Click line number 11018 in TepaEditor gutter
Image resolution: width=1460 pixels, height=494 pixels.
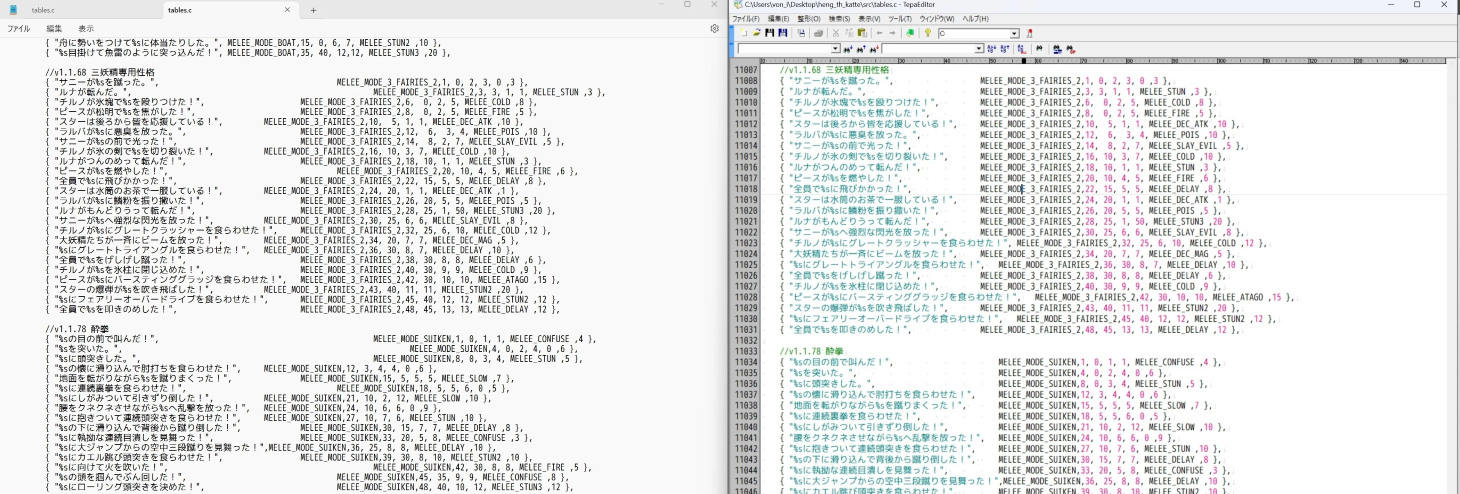click(x=745, y=188)
